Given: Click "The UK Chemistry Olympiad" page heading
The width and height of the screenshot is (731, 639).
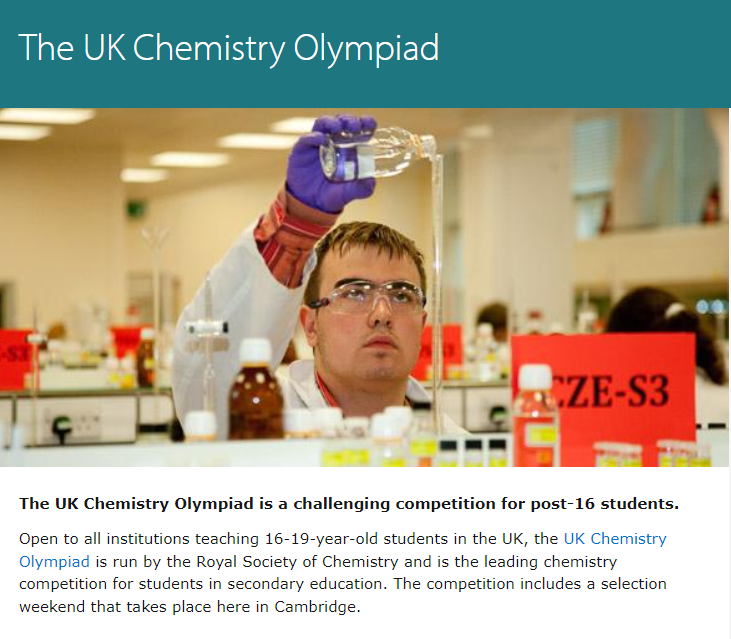Looking at the screenshot, I should (x=229, y=48).
